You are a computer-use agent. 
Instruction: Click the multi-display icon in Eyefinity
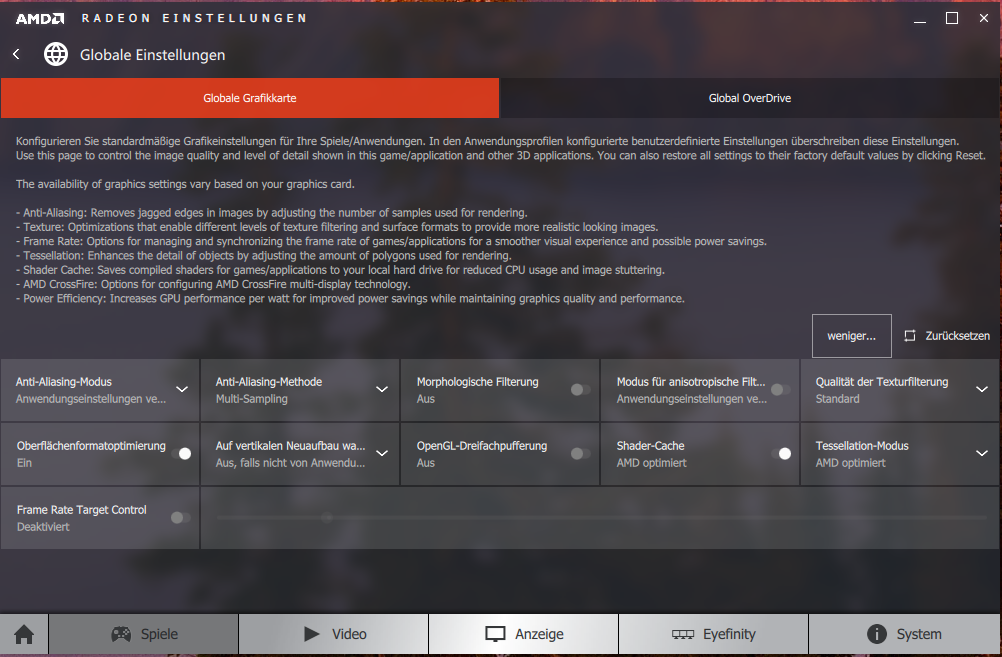682,634
